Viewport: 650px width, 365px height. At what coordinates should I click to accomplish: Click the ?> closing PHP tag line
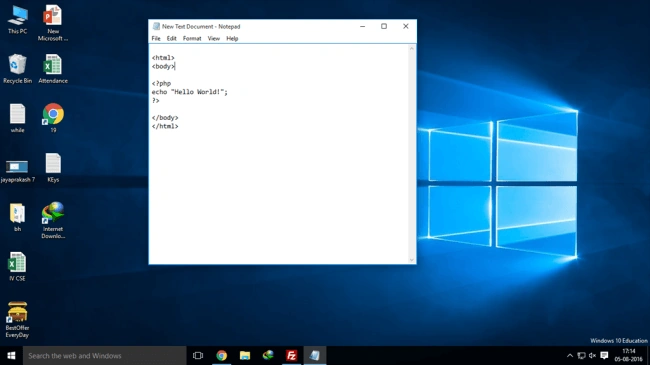155,101
